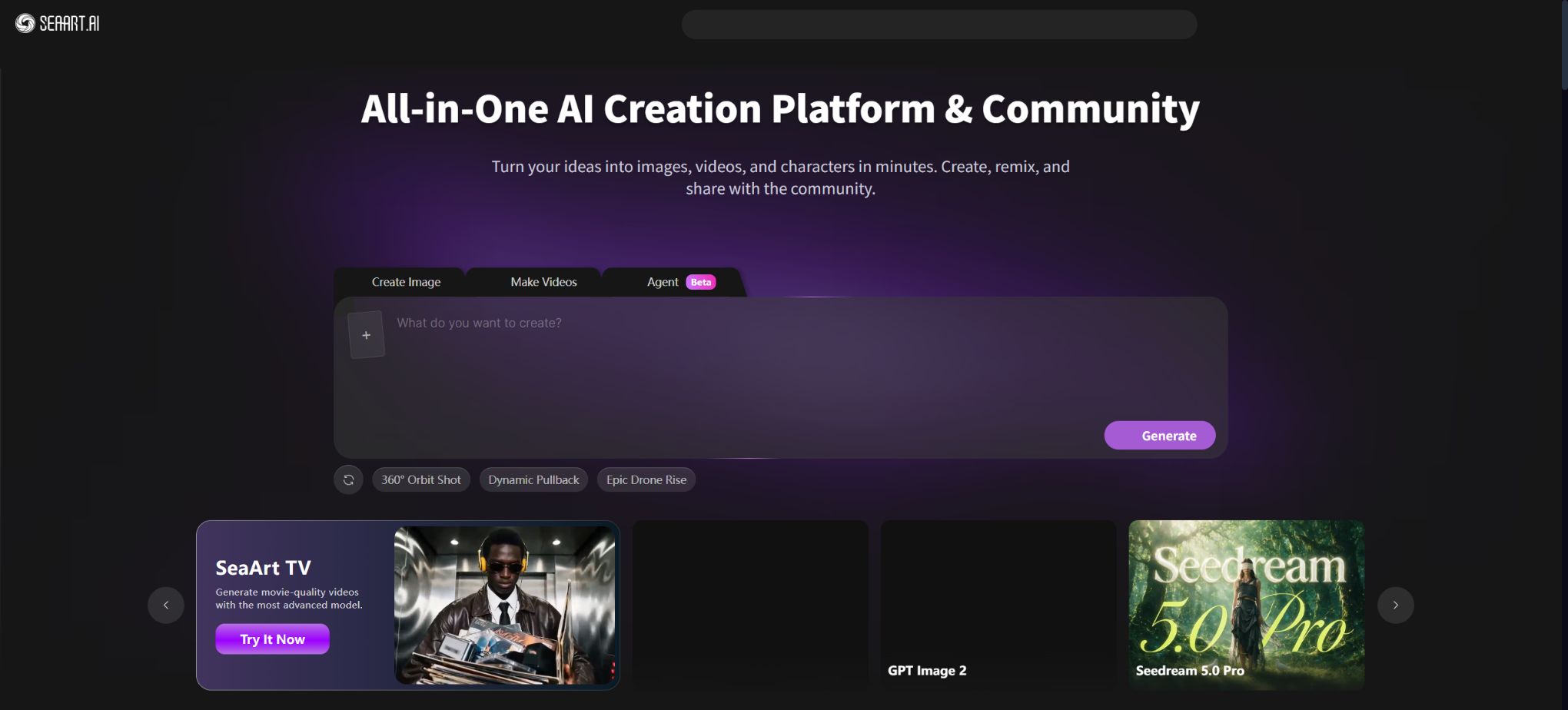Refresh the prompt suggestions
This screenshot has width=1568, height=710.
coord(348,480)
